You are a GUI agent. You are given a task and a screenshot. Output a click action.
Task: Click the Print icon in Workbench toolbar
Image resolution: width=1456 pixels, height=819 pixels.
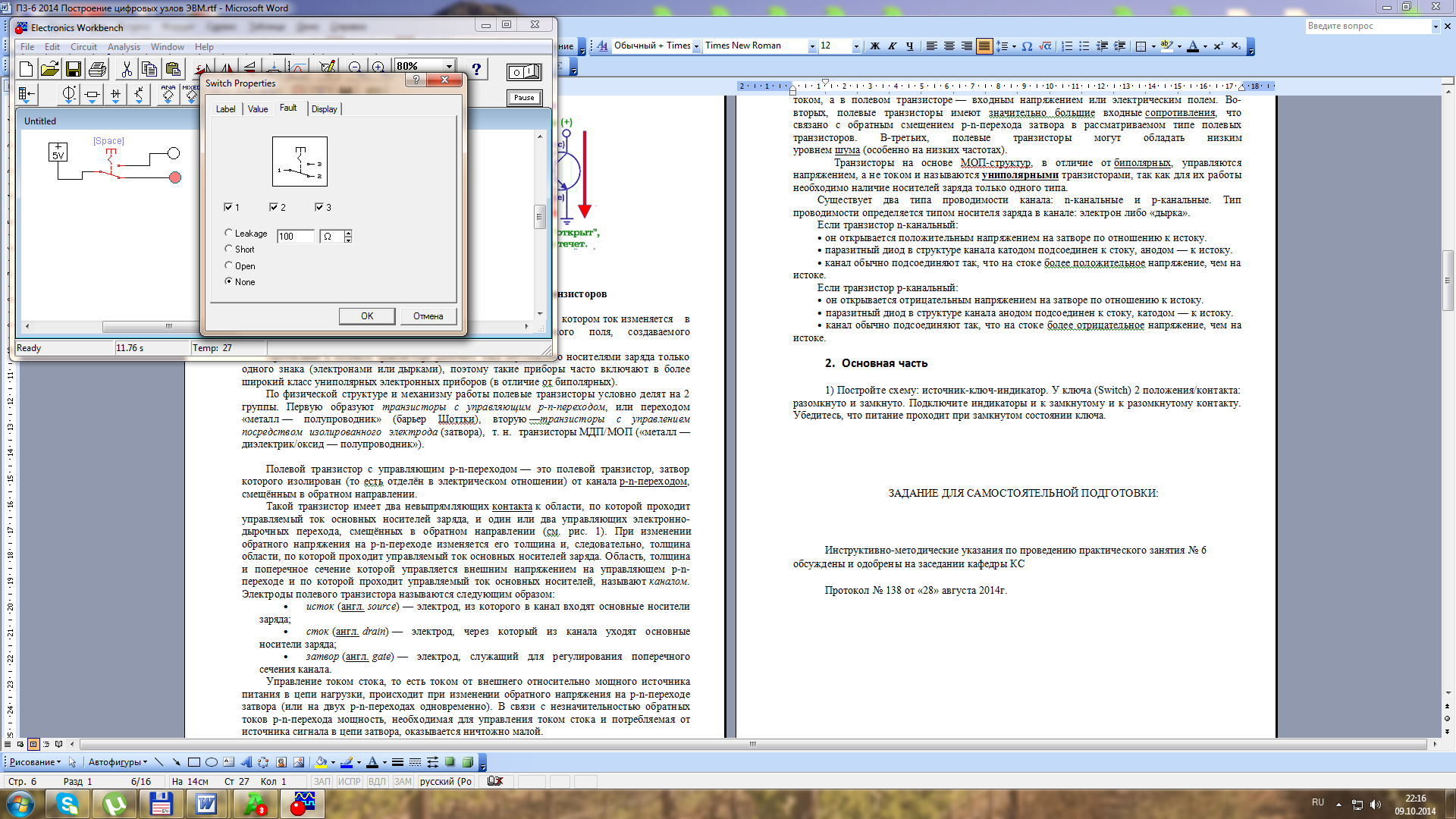[97, 70]
